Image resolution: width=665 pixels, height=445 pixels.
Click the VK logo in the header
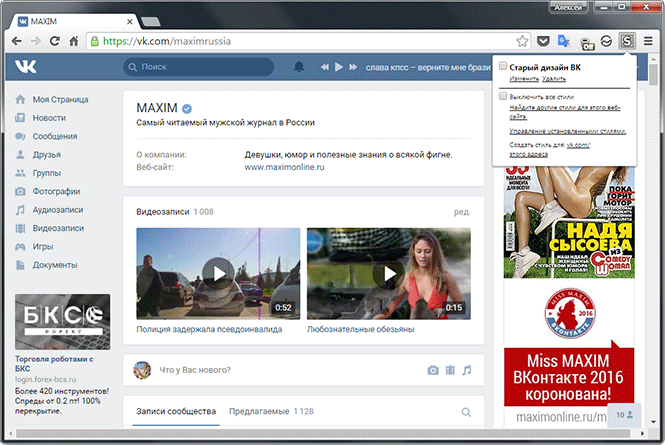pyautogui.click(x=26, y=67)
